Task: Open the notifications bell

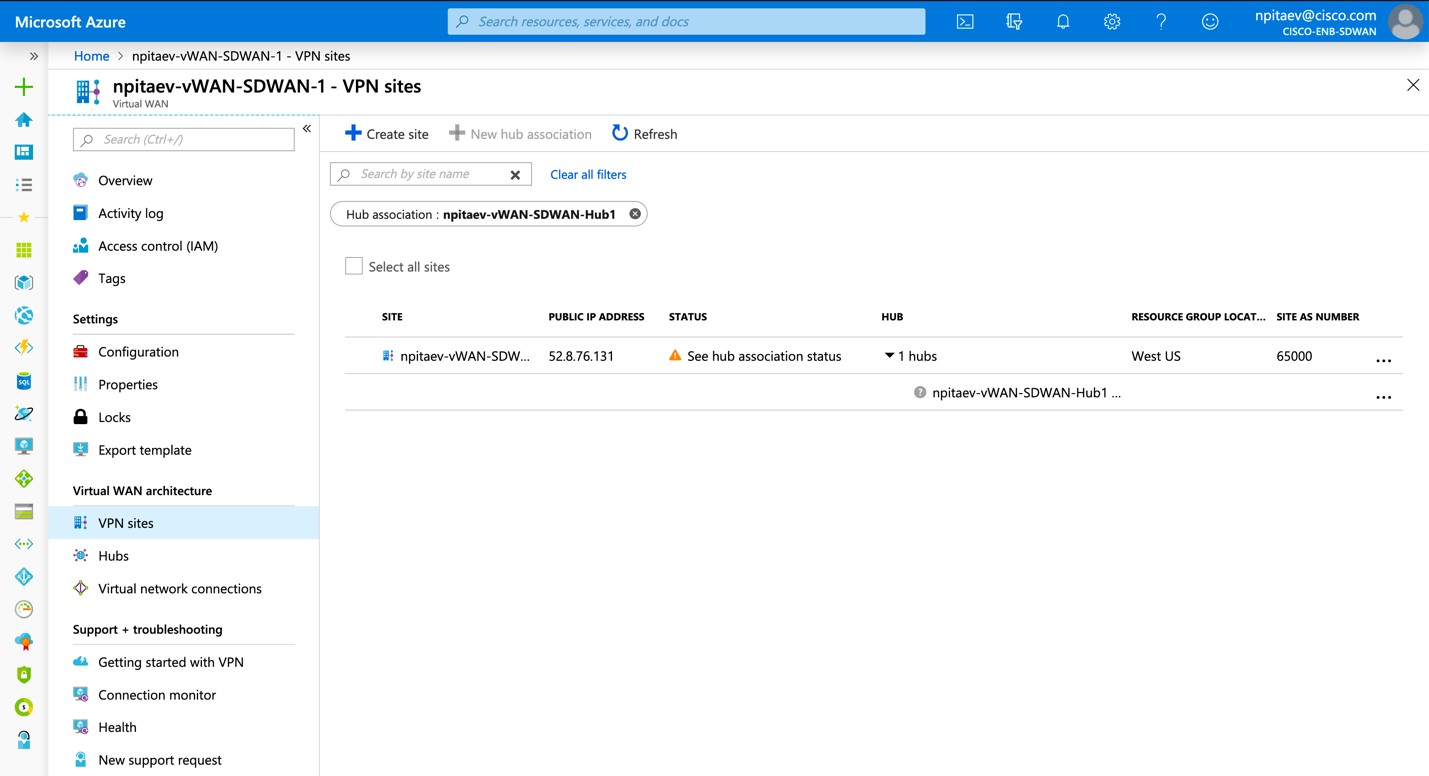Action: point(1063,21)
